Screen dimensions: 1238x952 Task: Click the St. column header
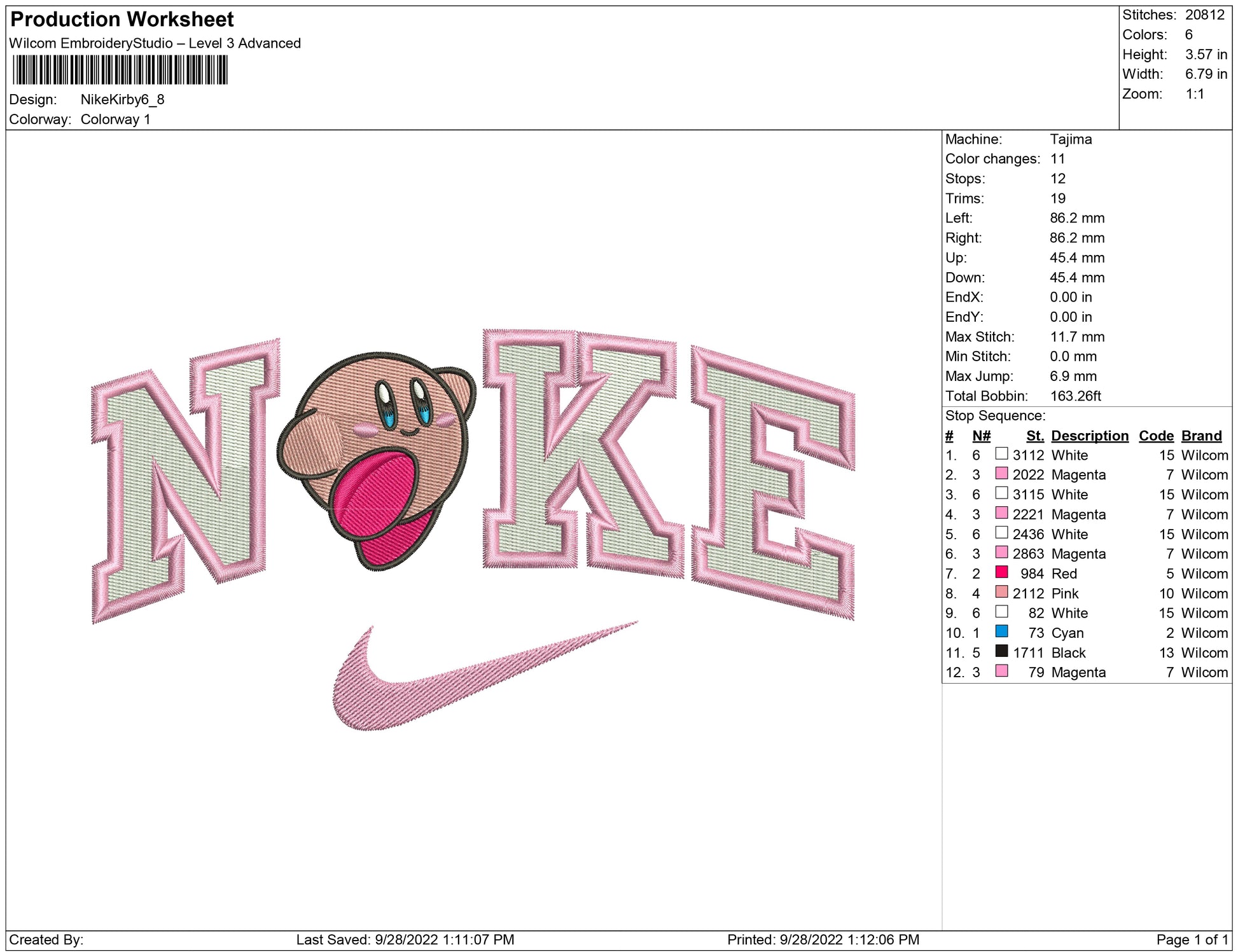pos(1034,436)
